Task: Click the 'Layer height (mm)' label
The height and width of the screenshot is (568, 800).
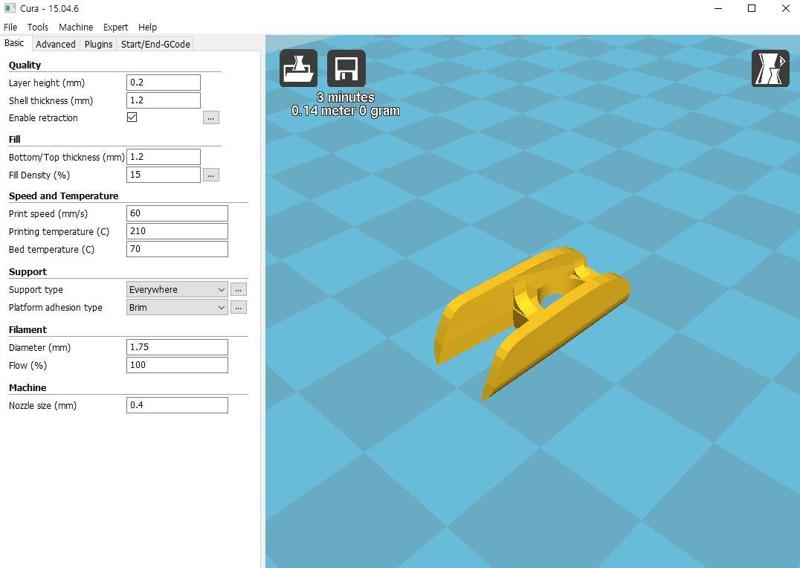Action: pyautogui.click(x=46, y=83)
